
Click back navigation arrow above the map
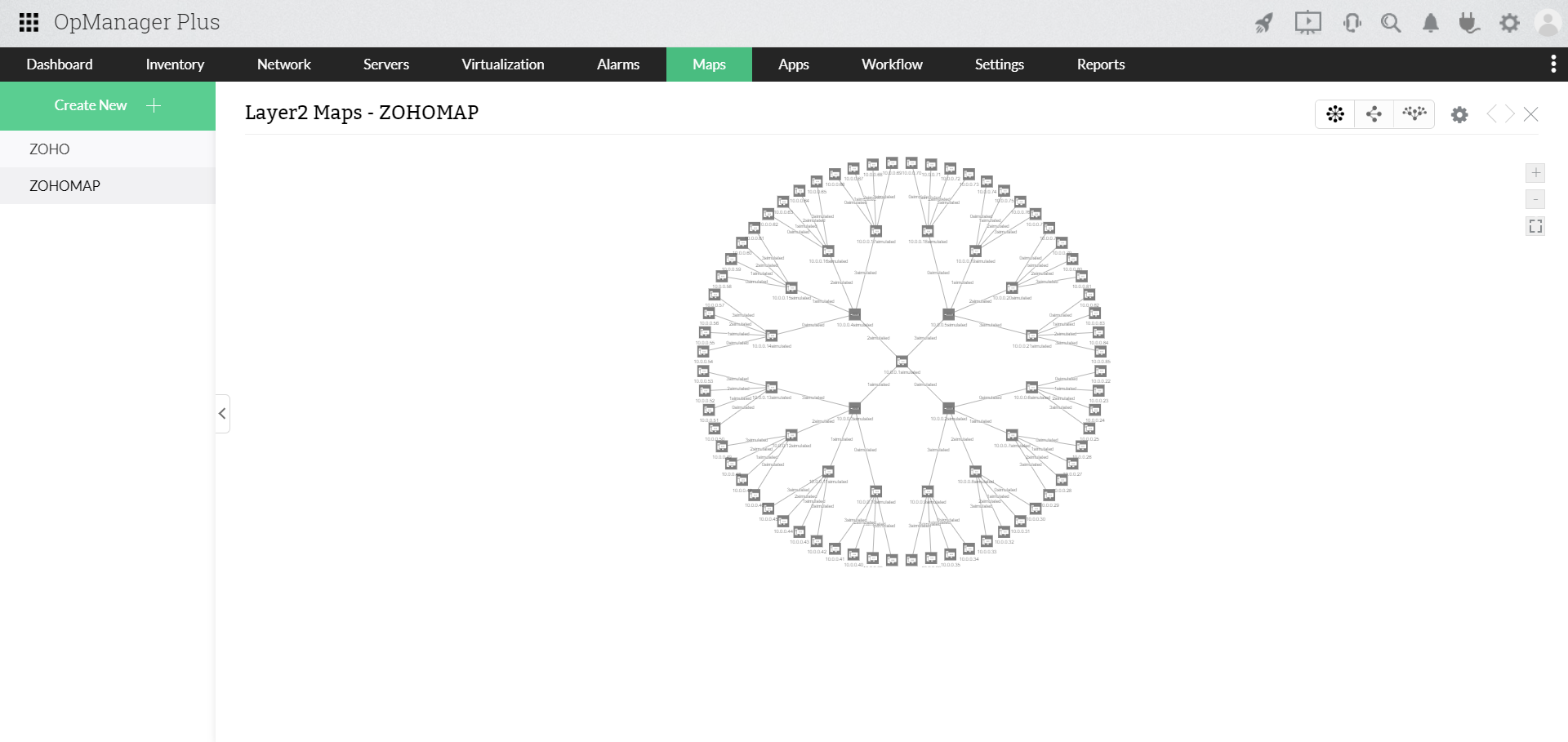[x=1492, y=114]
